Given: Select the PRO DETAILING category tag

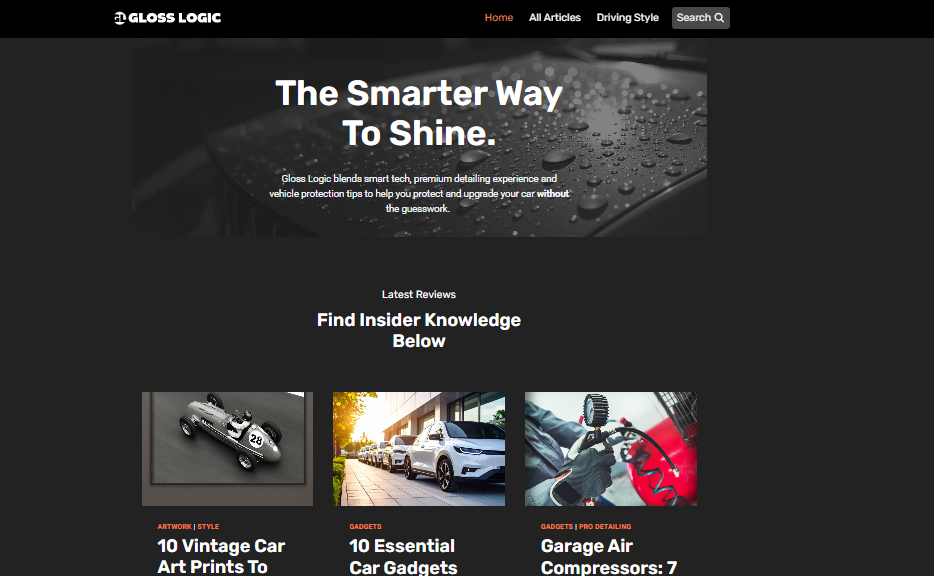Looking at the screenshot, I should pyautogui.click(x=605, y=527).
